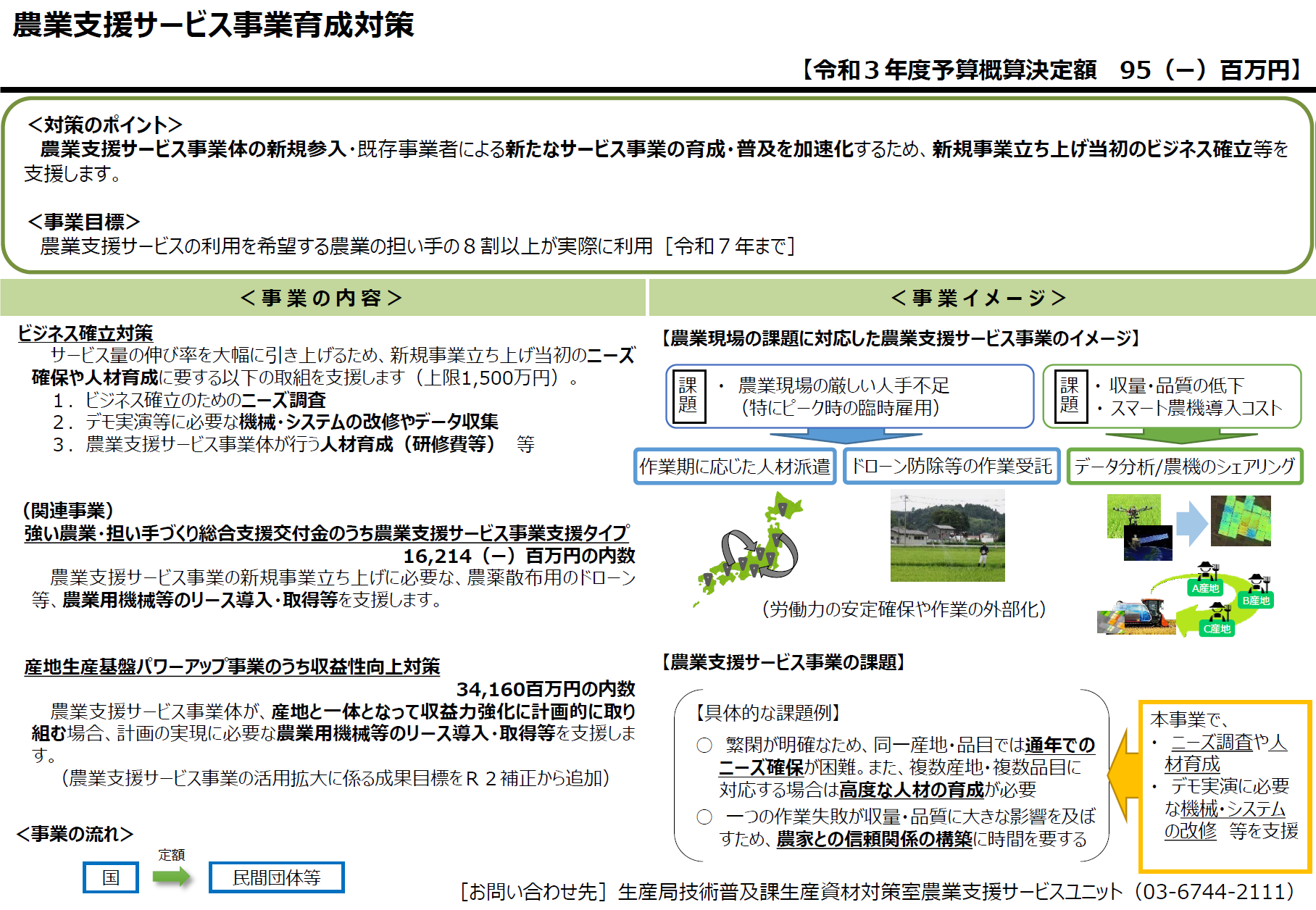
Task: Select the B産地 farmer label
Action: 1256,600
